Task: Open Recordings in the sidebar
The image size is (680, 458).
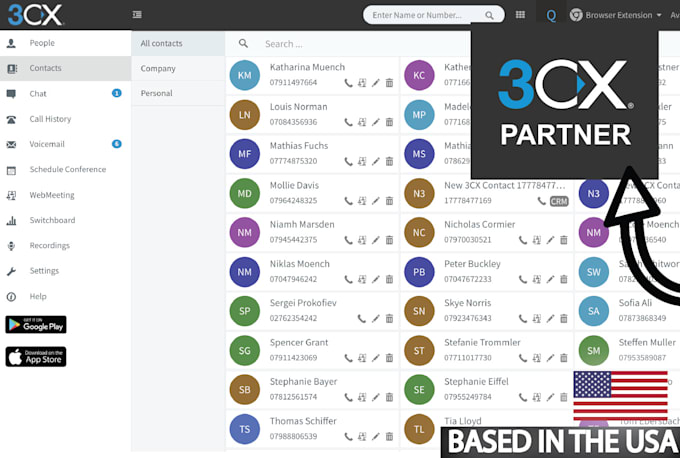Action: click(x=65, y=245)
